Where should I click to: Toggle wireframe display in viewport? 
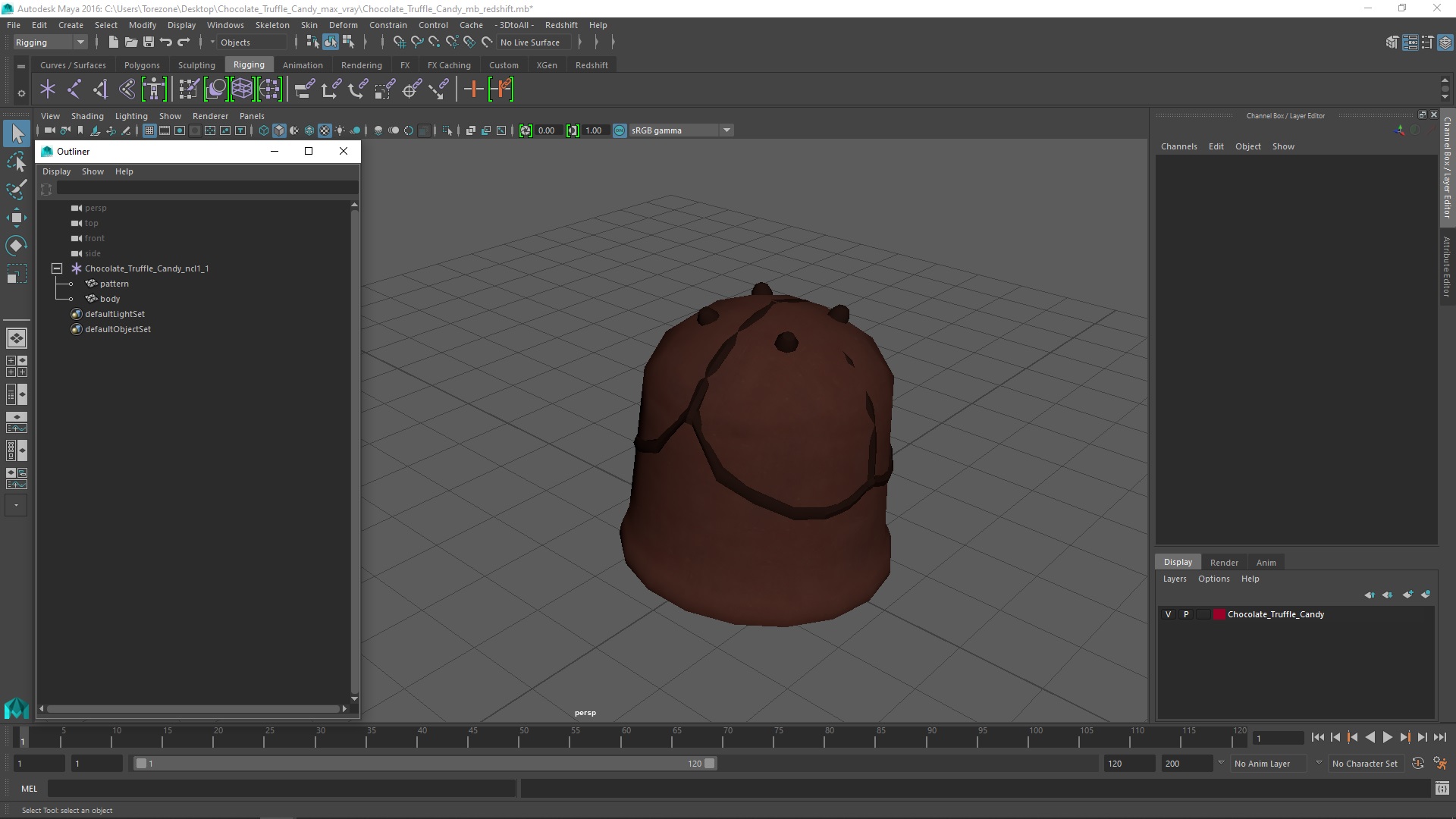click(264, 130)
